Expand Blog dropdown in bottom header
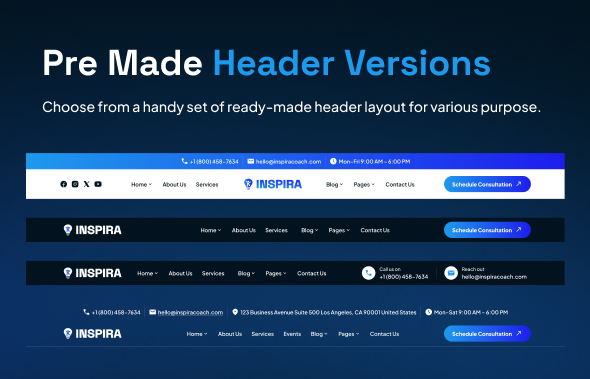This screenshot has width=590, height=379. [x=319, y=334]
